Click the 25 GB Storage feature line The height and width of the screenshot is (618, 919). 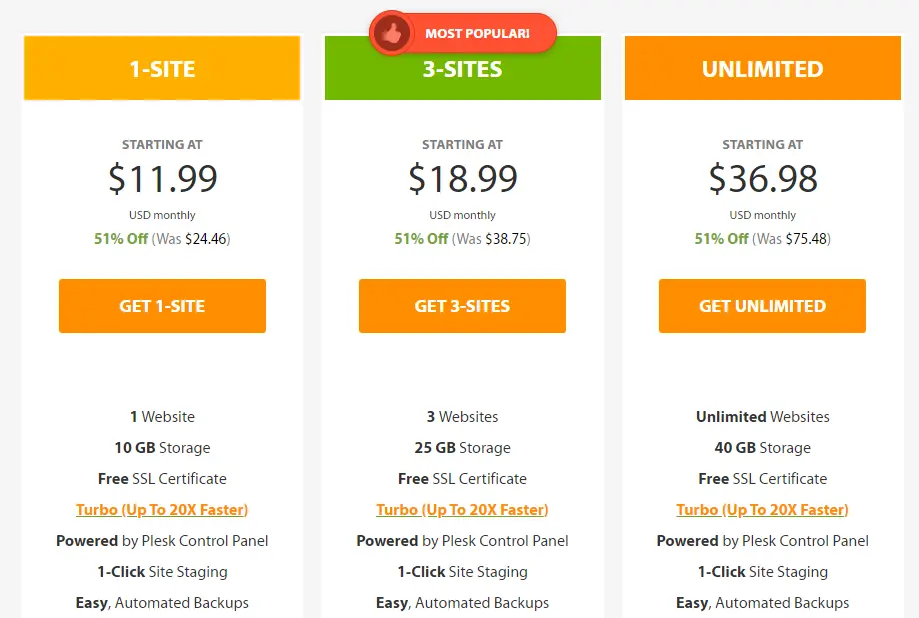pyautogui.click(x=462, y=448)
